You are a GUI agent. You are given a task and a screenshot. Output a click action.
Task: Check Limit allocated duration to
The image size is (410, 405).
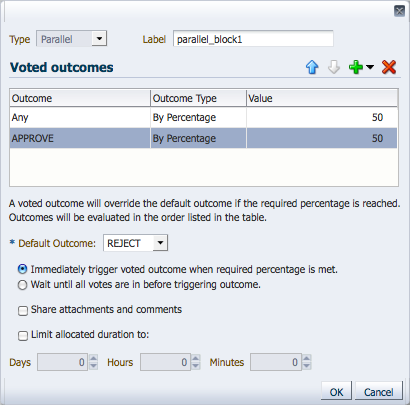point(23,335)
